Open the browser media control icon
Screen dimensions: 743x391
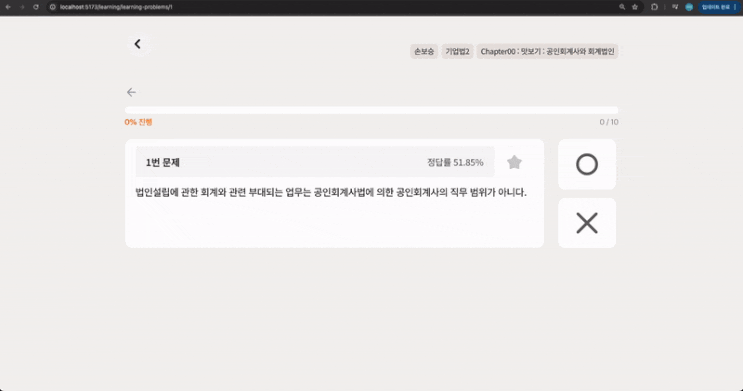pos(675,7)
